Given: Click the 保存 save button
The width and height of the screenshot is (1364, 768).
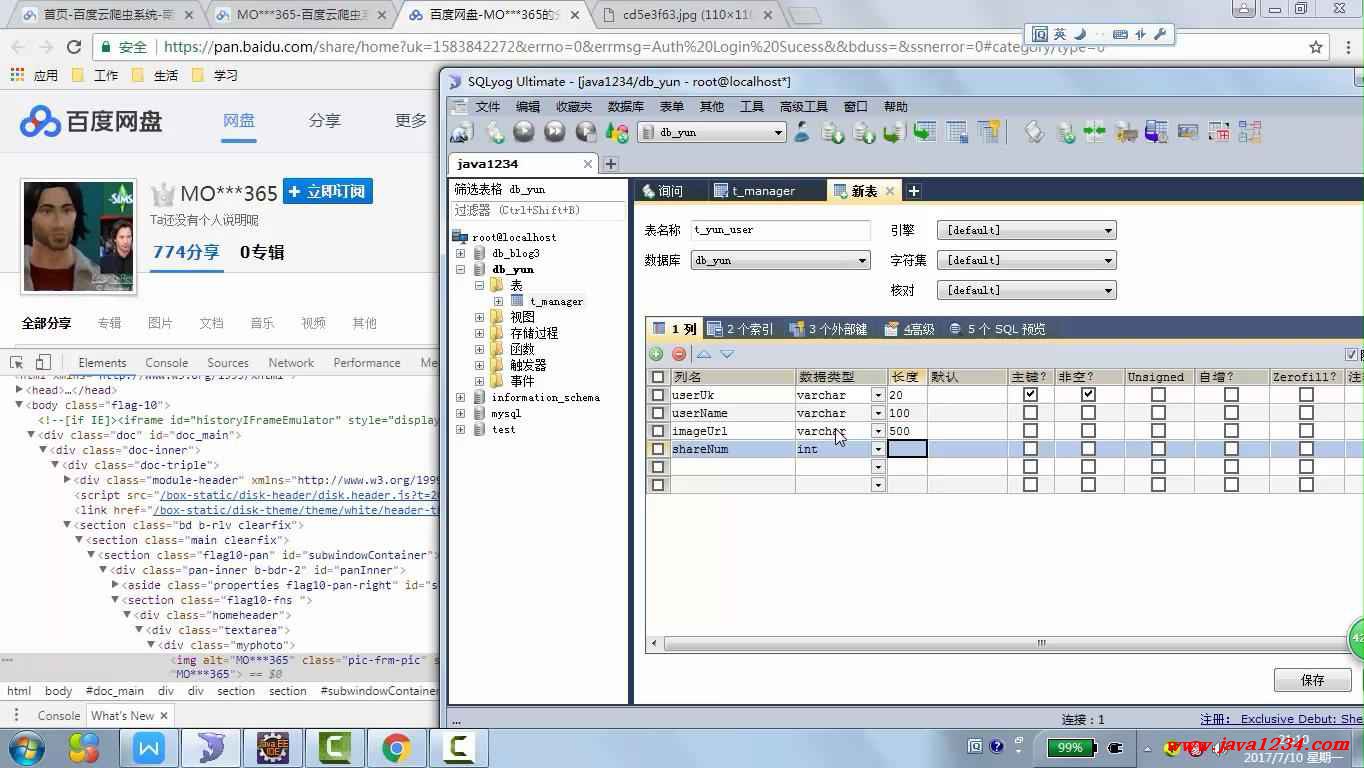Looking at the screenshot, I should 1312,680.
